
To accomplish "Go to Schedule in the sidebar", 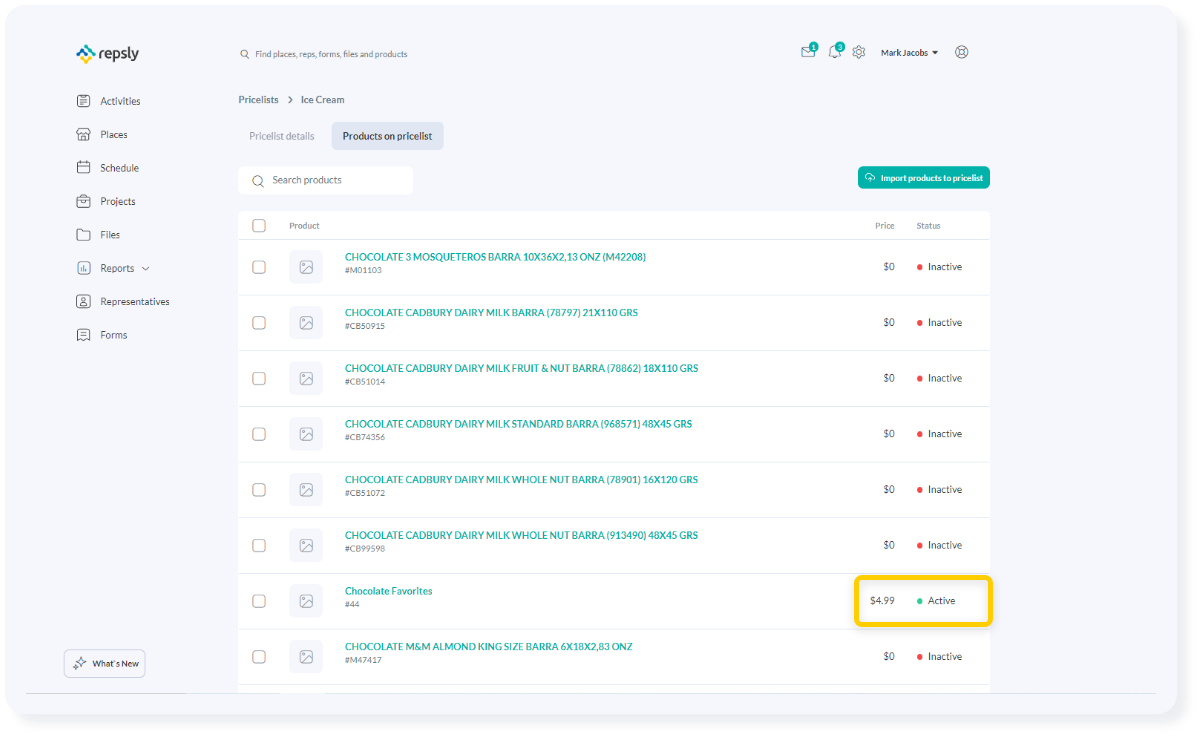I will (x=119, y=168).
